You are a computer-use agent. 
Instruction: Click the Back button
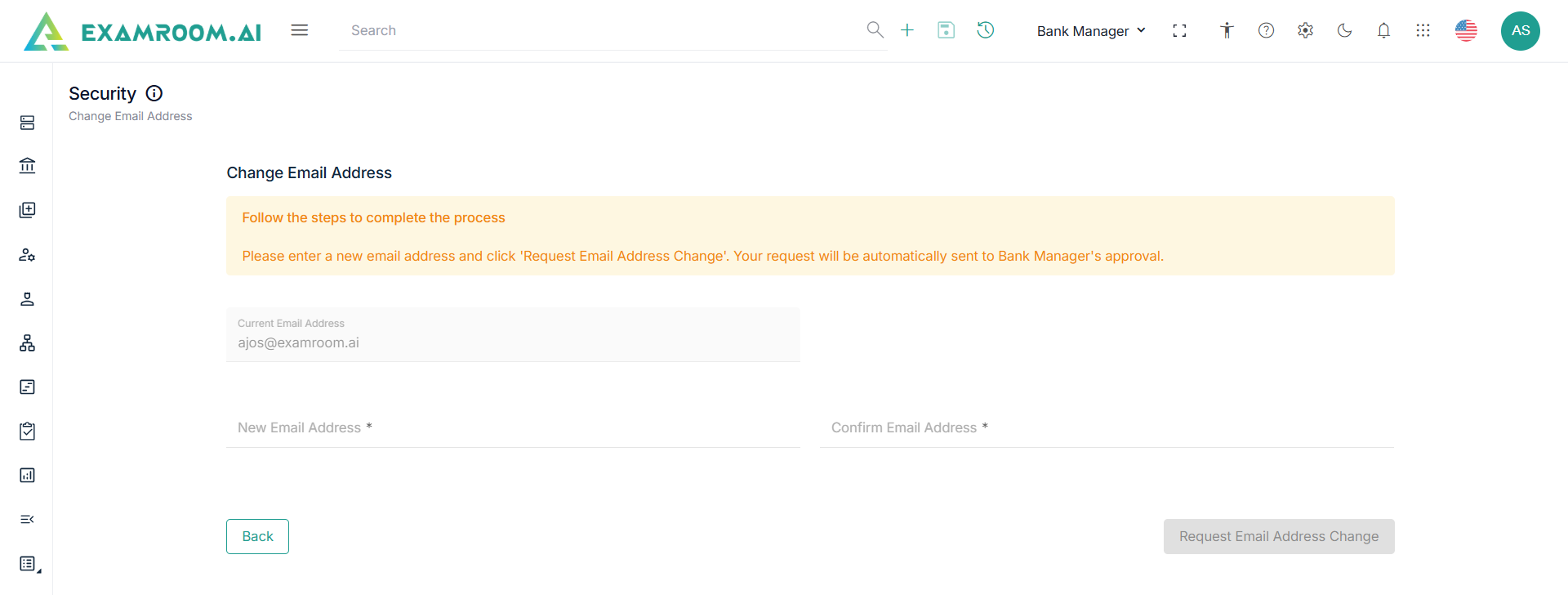coord(257,536)
